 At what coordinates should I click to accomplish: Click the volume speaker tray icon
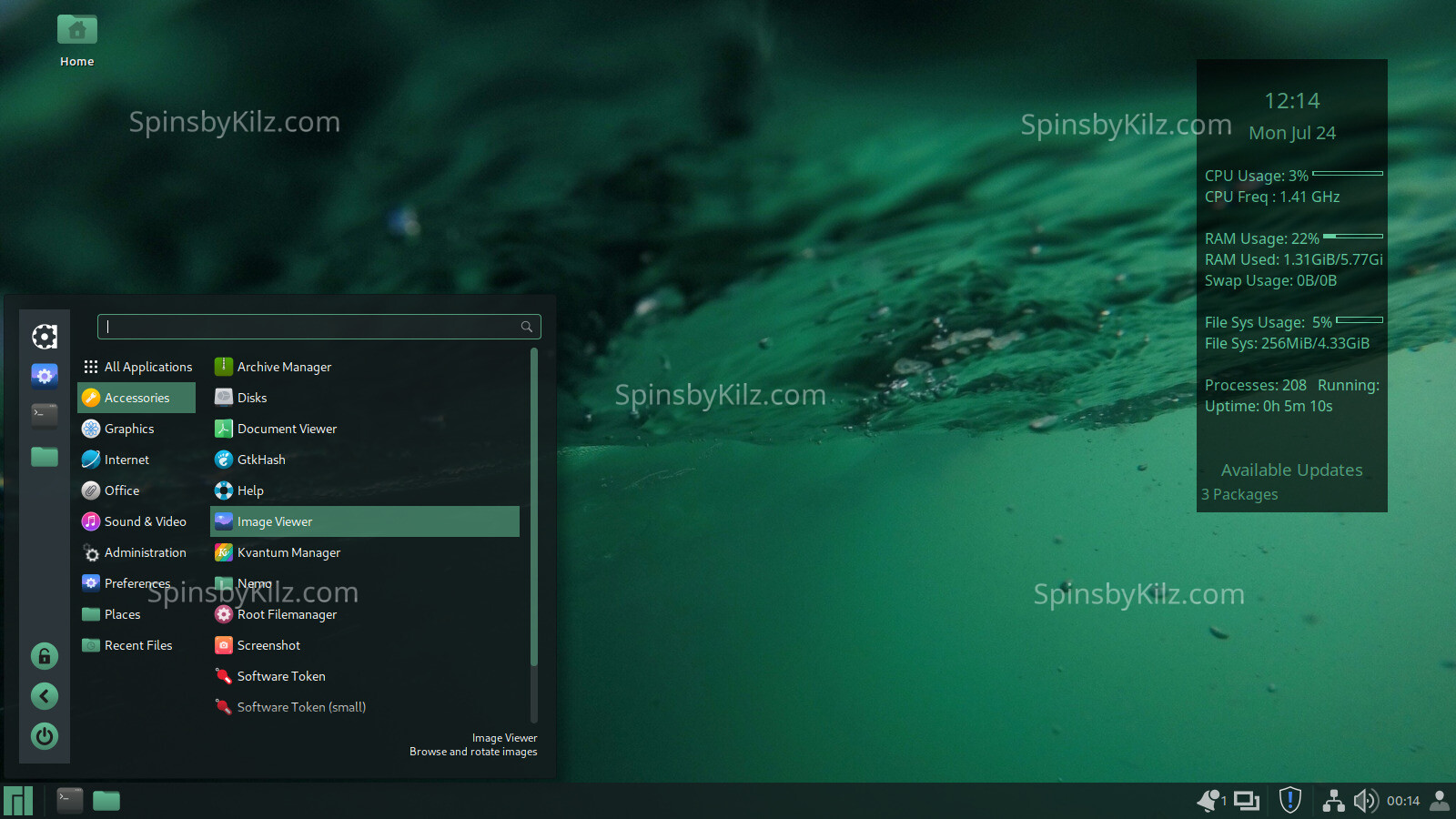(x=1366, y=801)
